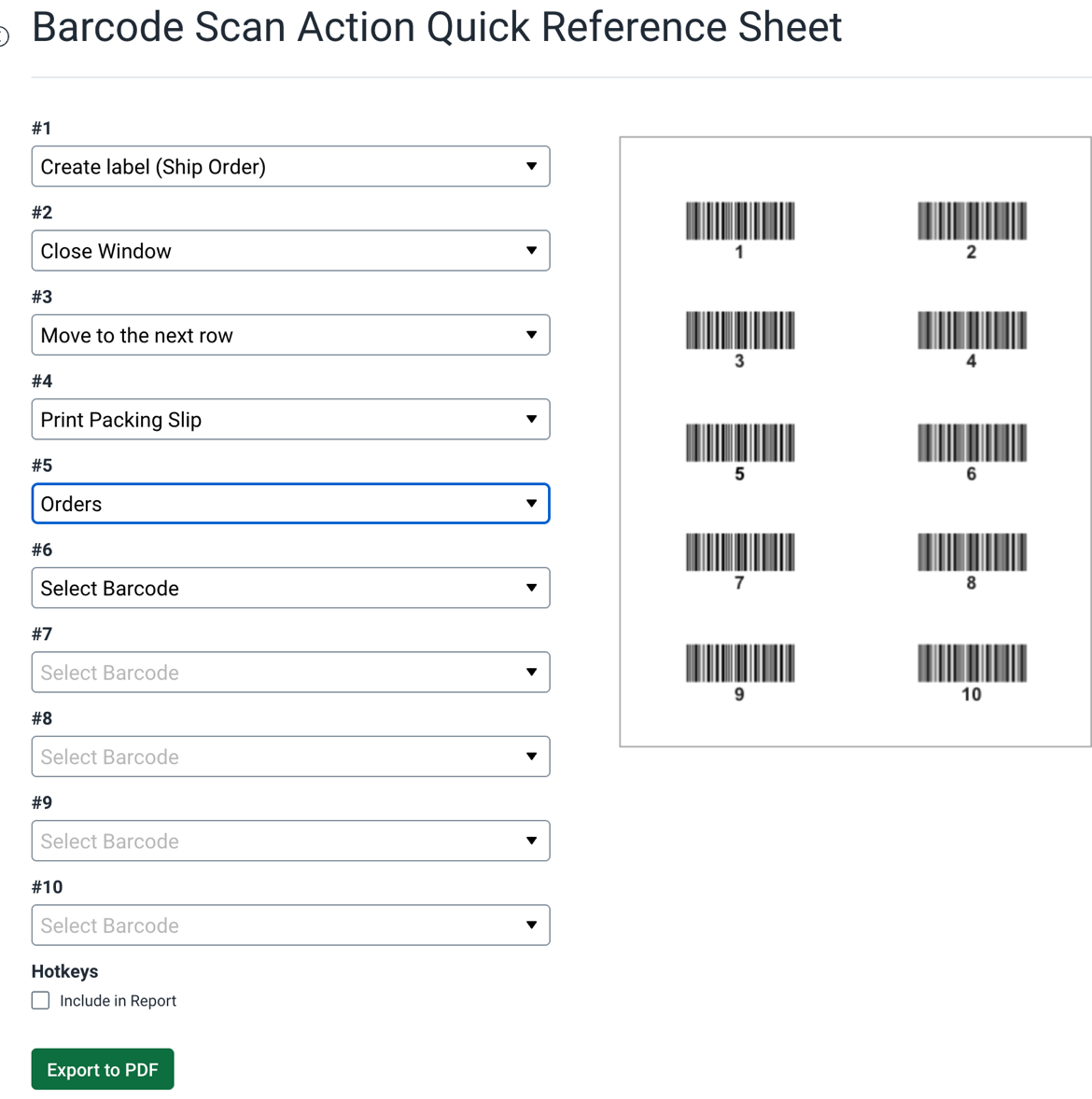
Task: Click barcode image number 3
Action: tap(740, 330)
